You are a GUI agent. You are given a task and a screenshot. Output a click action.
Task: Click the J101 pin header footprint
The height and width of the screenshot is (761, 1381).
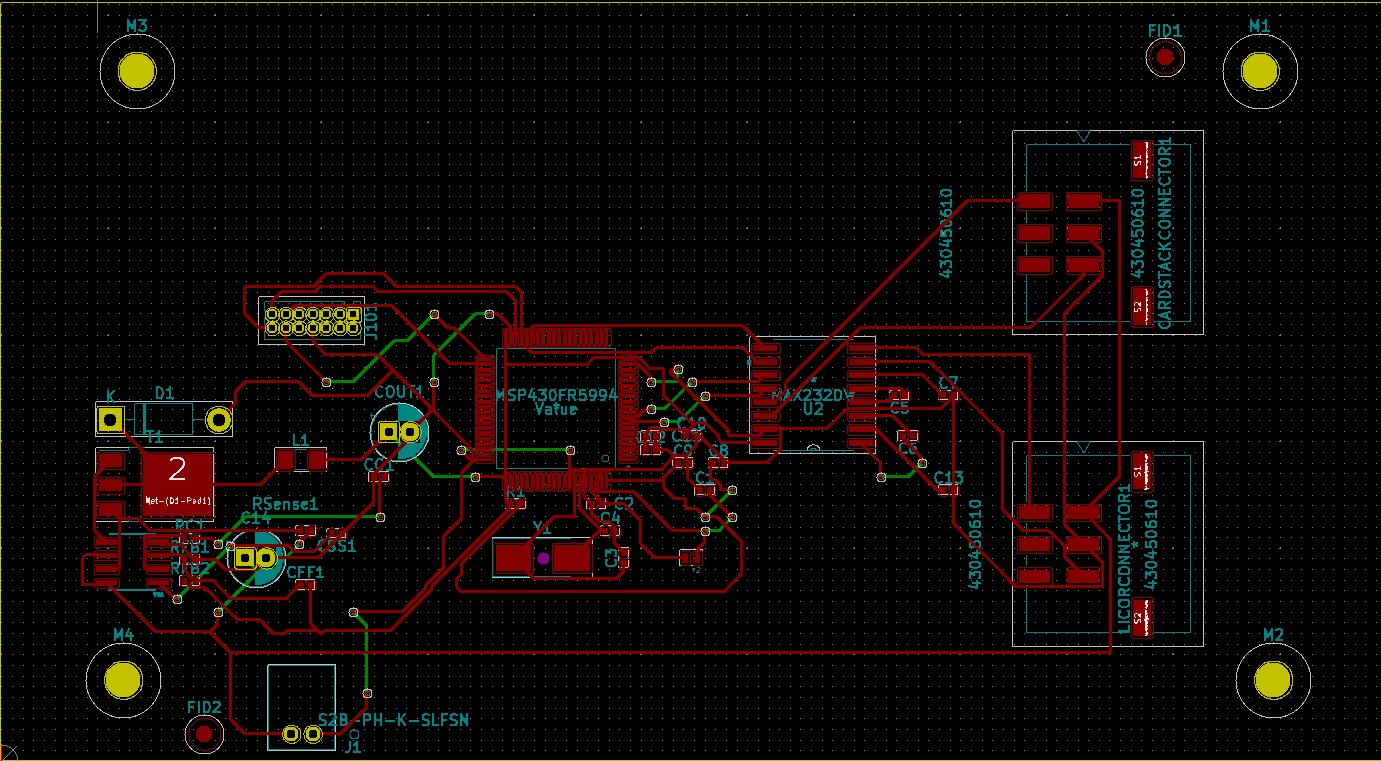pos(312,320)
